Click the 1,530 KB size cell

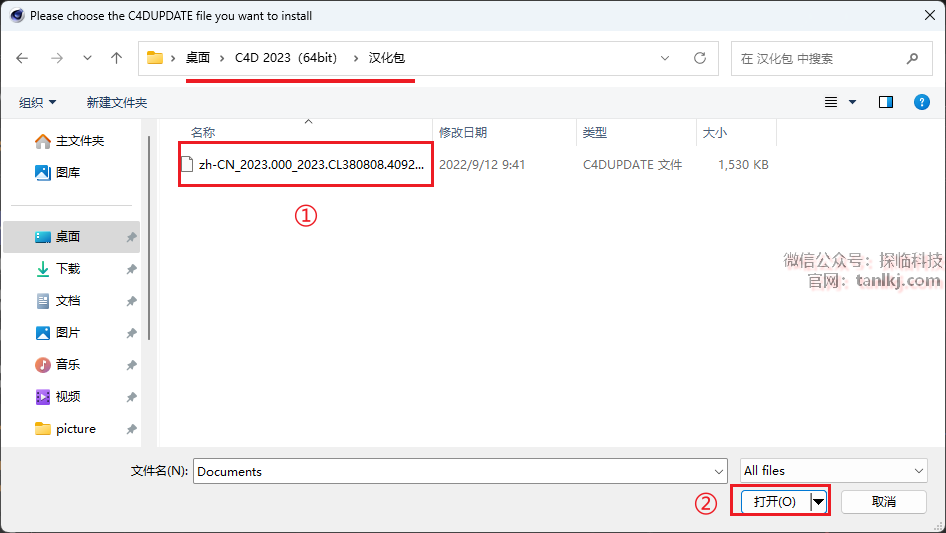pyautogui.click(x=743, y=165)
